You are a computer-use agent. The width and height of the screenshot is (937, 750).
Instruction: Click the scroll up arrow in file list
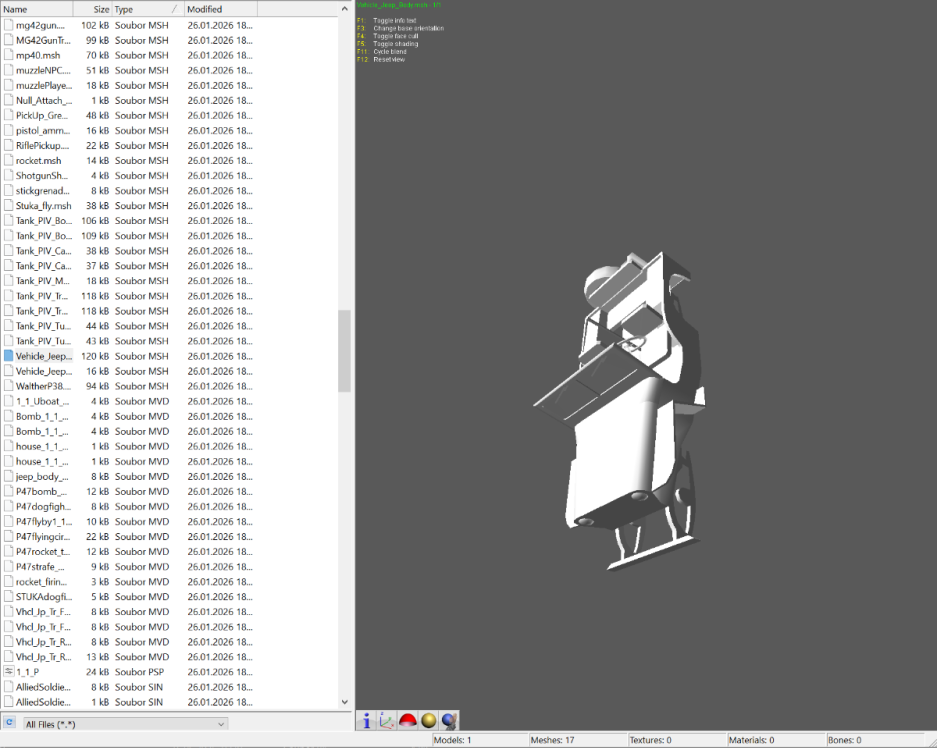pos(344,9)
